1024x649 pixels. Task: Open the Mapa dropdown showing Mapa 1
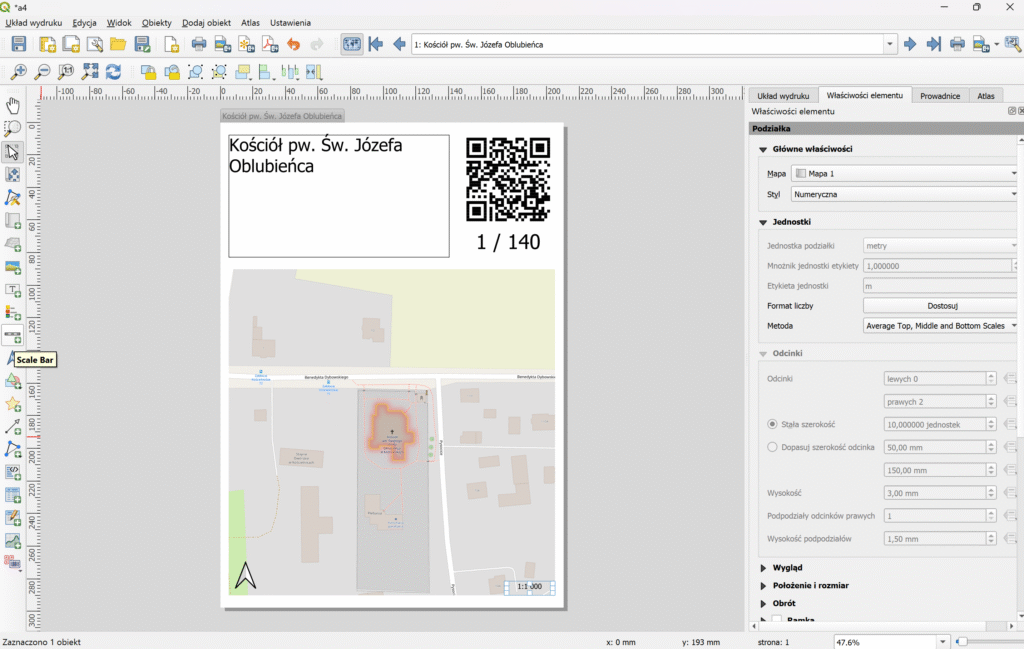904,173
